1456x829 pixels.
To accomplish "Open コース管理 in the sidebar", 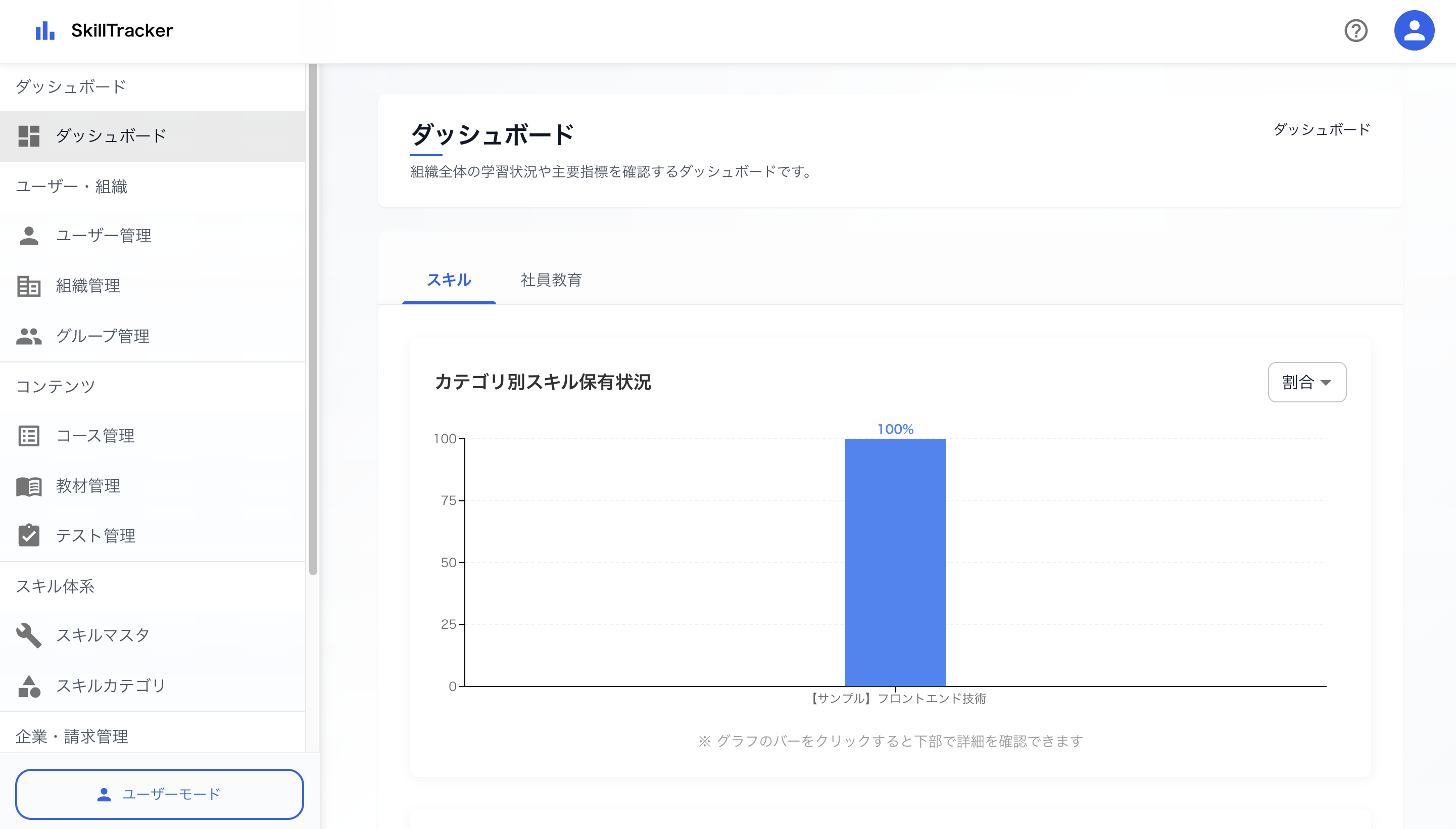I will click(x=95, y=436).
